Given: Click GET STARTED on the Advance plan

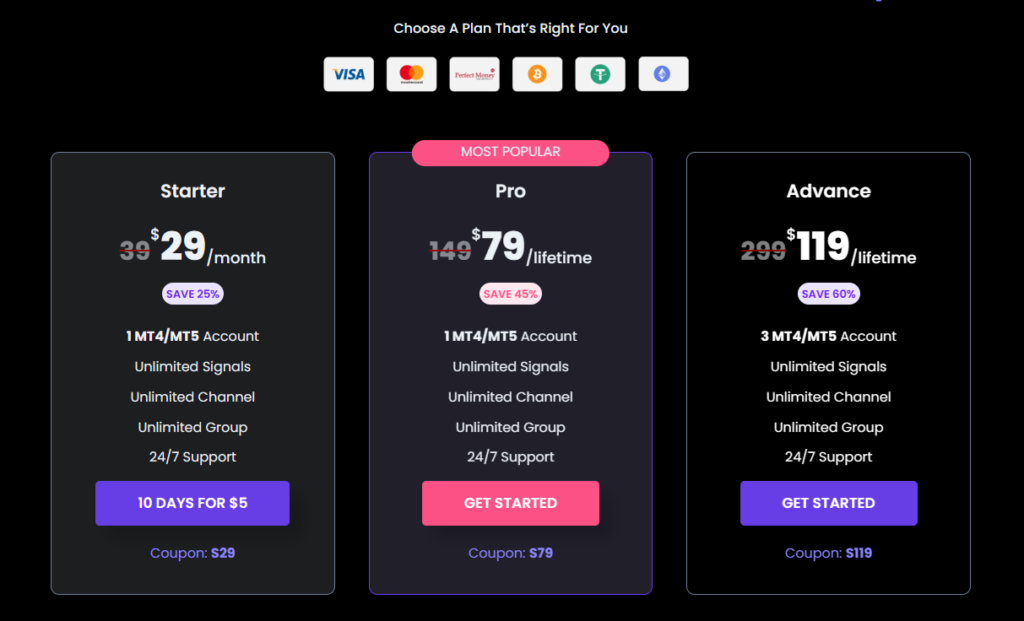Looking at the screenshot, I should coord(828,503).
